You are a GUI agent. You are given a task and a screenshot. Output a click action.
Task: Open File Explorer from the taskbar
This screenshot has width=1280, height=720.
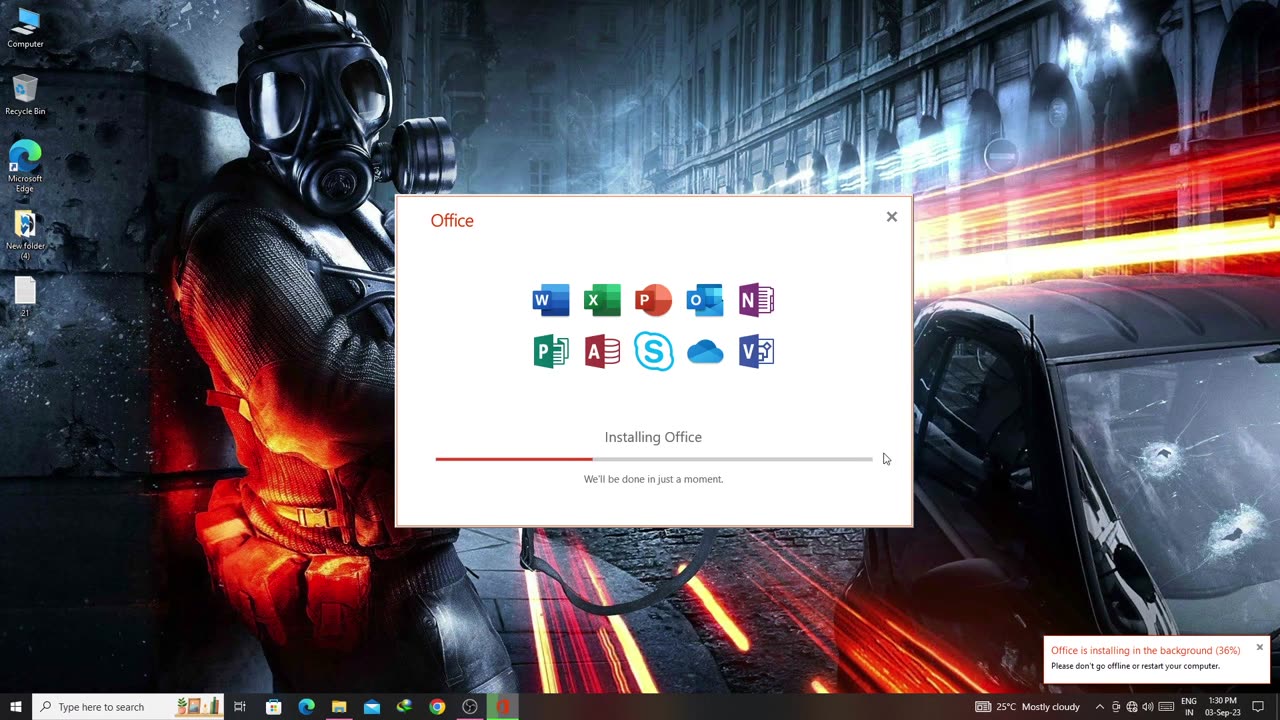coord(339,707)
